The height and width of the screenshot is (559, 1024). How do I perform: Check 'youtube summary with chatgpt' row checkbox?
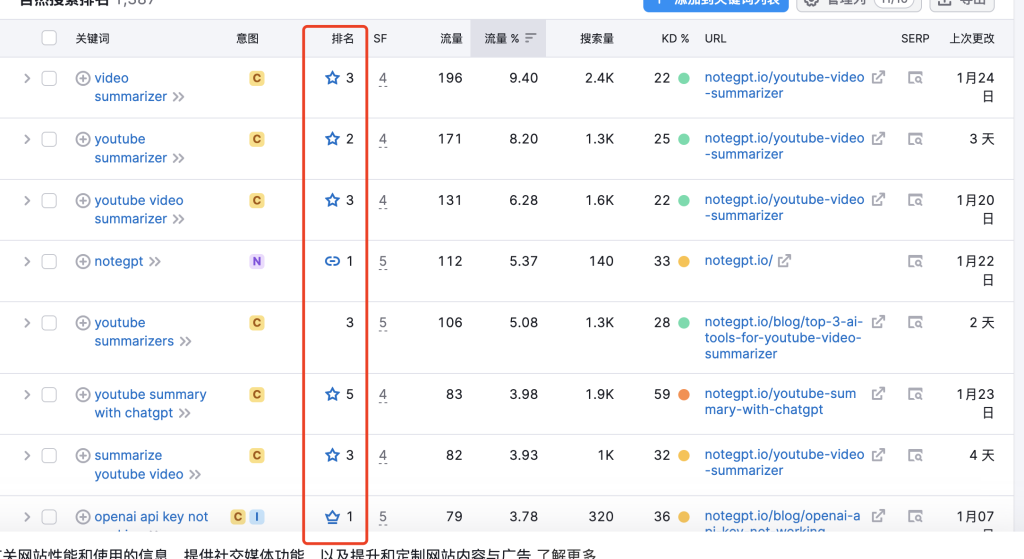pos(49,394)
